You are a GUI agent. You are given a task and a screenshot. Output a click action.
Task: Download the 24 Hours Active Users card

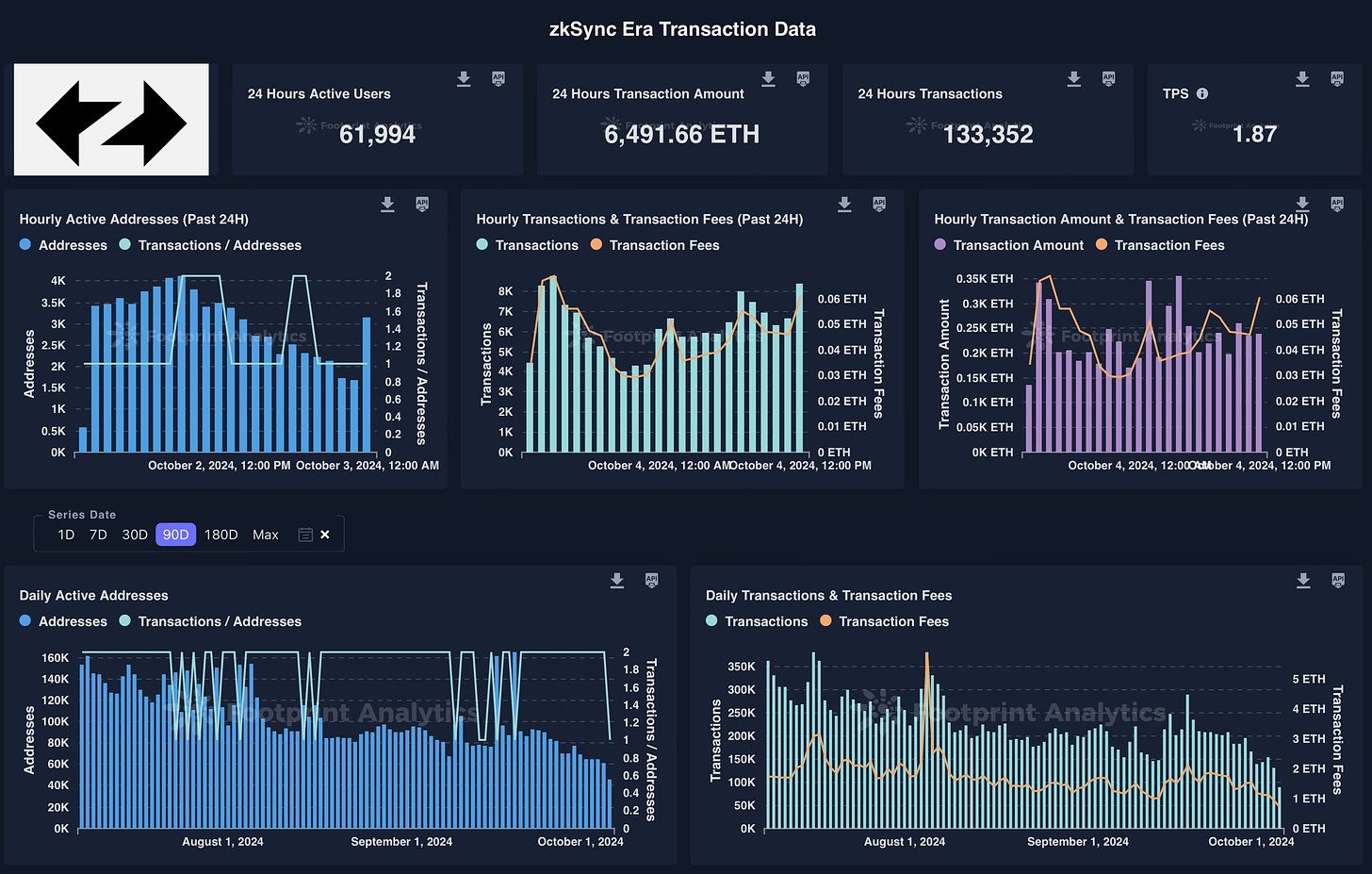(x=464, y=79)
